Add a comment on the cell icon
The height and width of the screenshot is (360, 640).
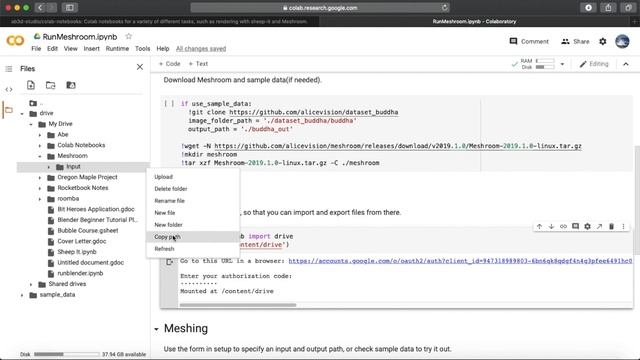pos(575,227)
